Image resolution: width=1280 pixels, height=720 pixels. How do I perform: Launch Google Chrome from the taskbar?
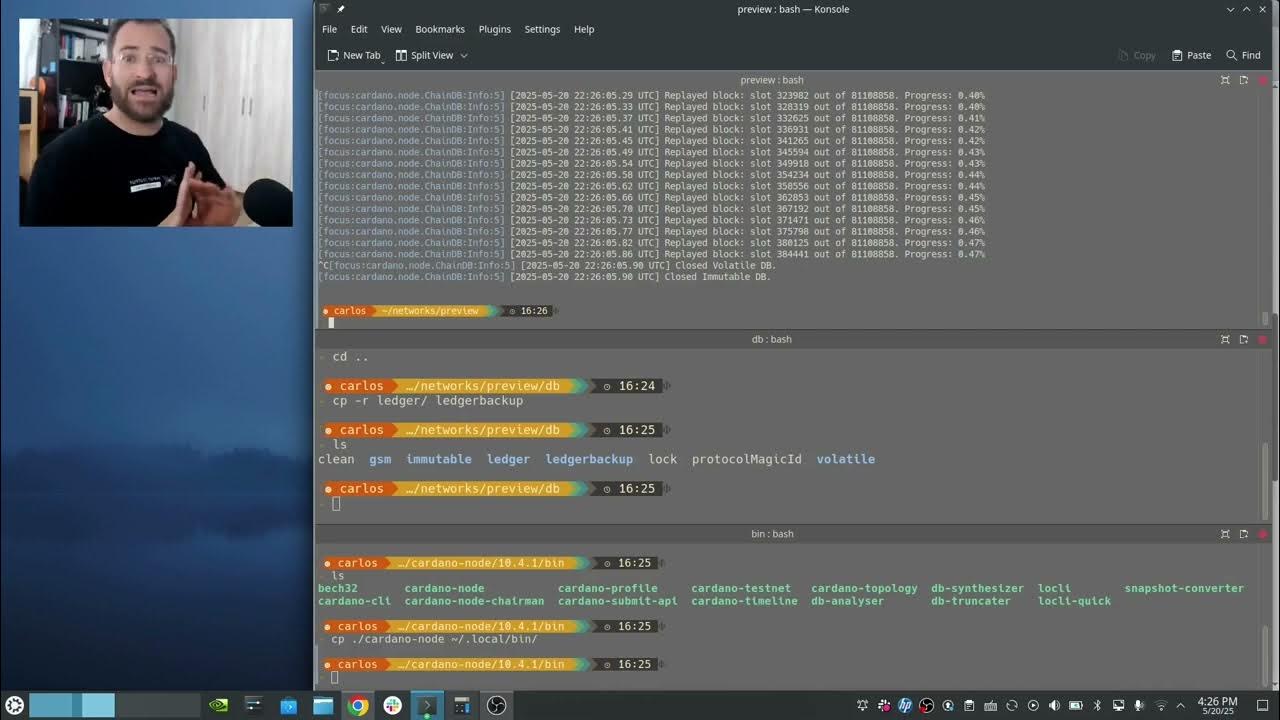tap(357, 705)
